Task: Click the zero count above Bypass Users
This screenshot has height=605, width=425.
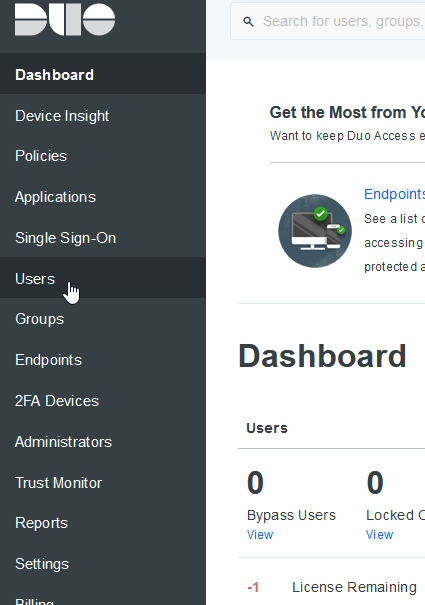Action: [255, 483]
